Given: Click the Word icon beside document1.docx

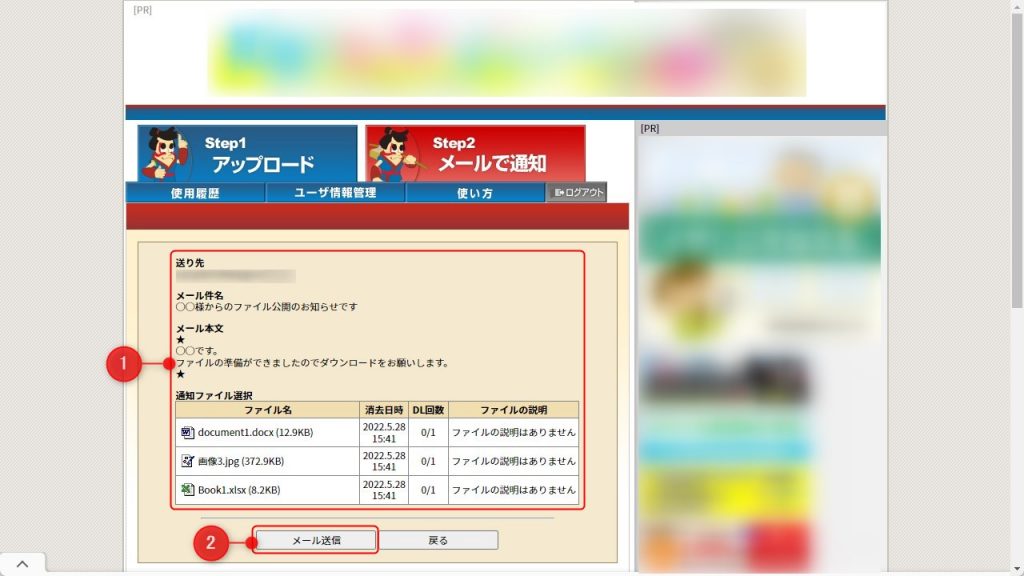Looking at the screenshot, I should pyautogui.click(x=187, y=432).
